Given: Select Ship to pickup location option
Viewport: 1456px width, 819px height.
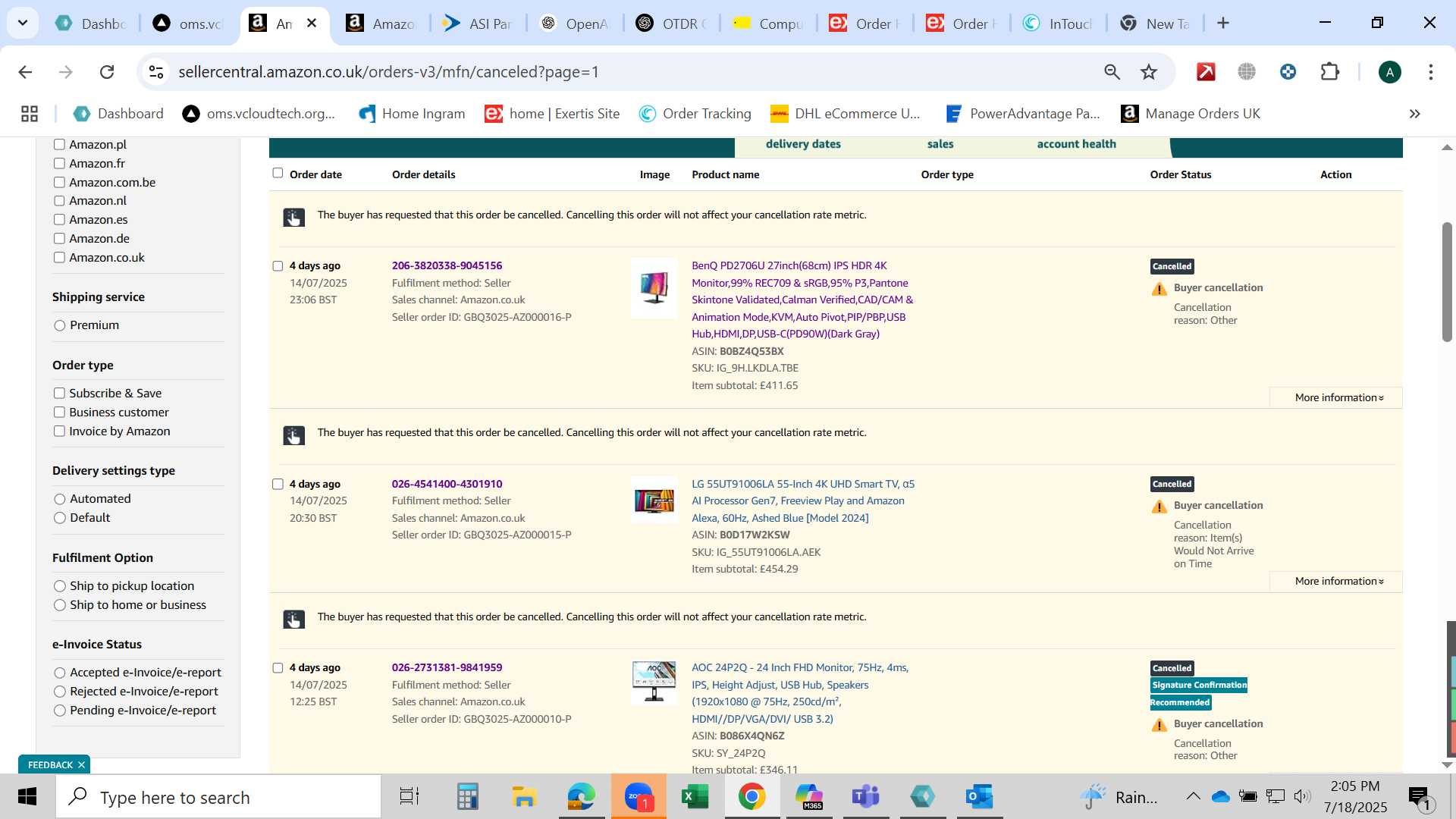Looking at the screenshot, I should pos(60,586).
